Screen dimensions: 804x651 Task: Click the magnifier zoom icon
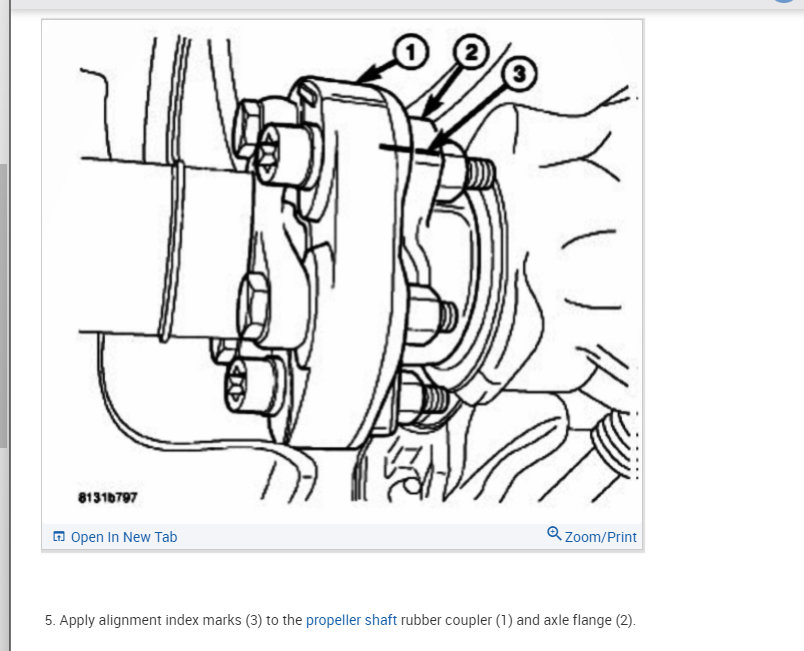(x=554, y=534)
